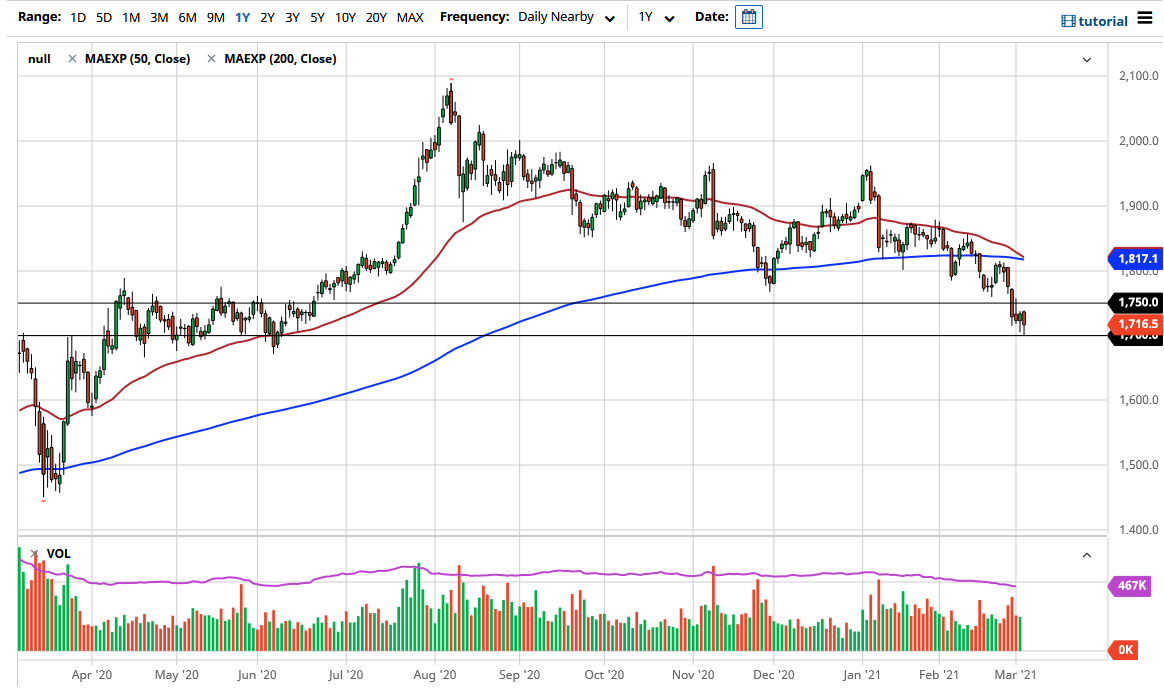Open the hamburger menu icon
Viewport: 1164px width, 700px height.
[x=1145, y=18]
